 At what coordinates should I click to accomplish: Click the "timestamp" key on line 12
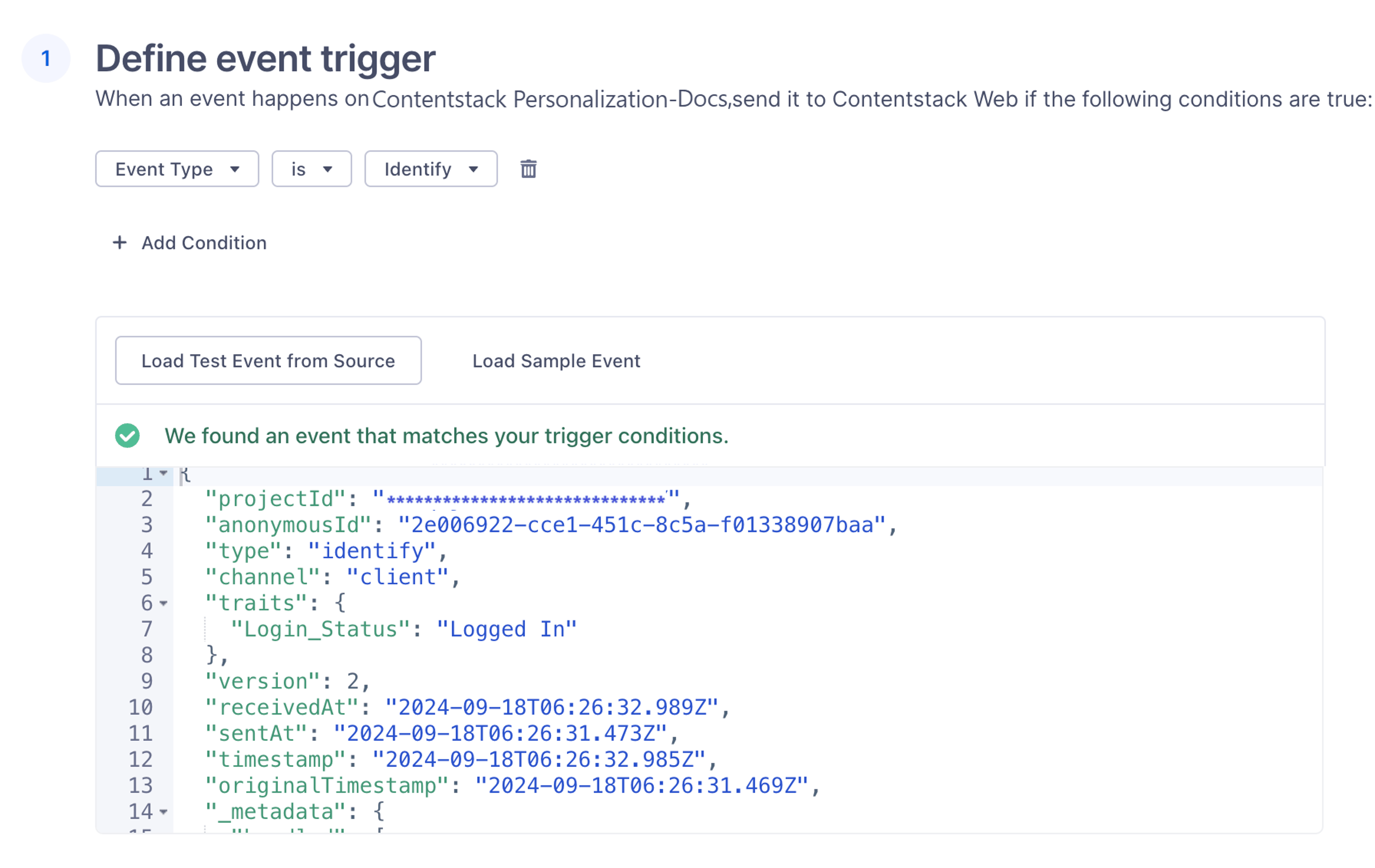(276, 760)
